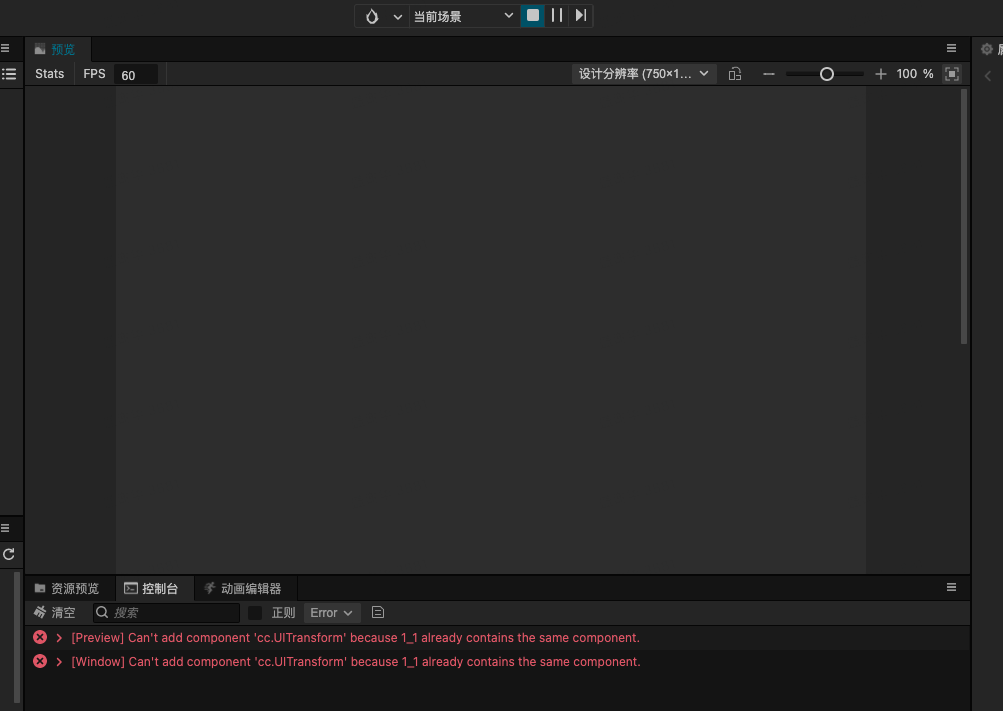
Task: Click the FPS value field
Action: point(136,75)
